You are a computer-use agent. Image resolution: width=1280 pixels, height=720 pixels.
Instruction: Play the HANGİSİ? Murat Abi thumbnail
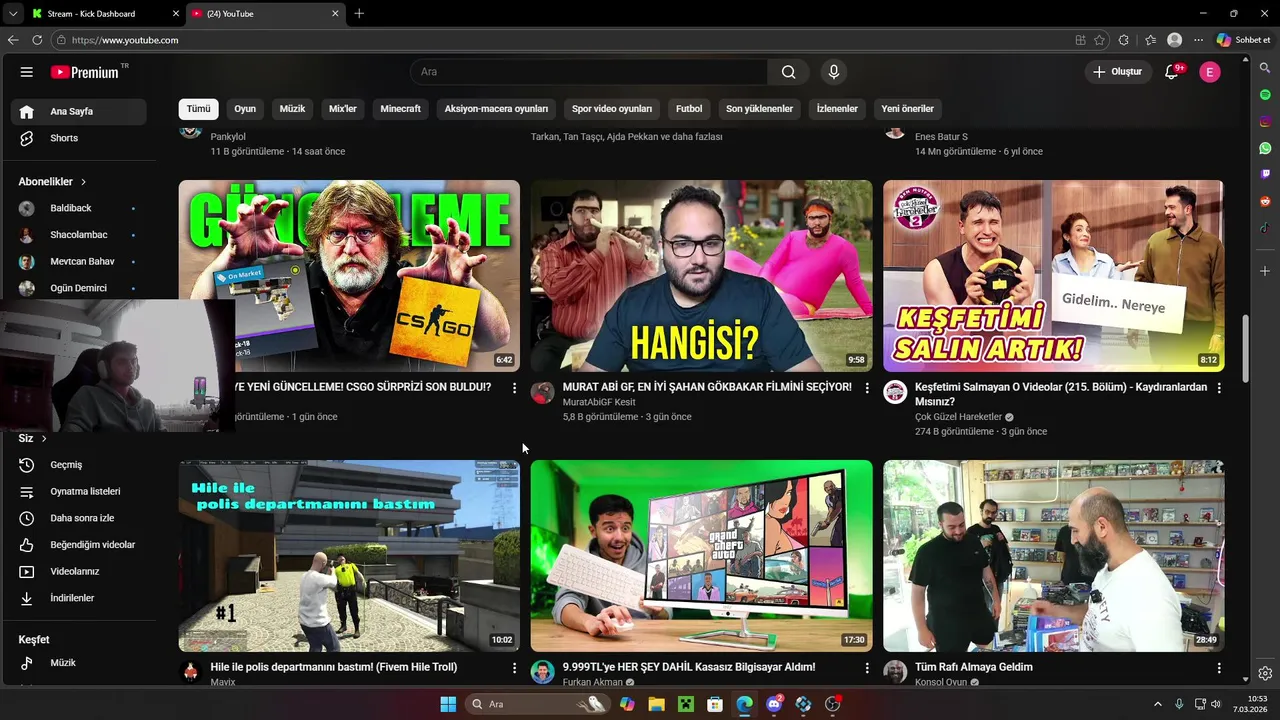(x=701, y=276)
